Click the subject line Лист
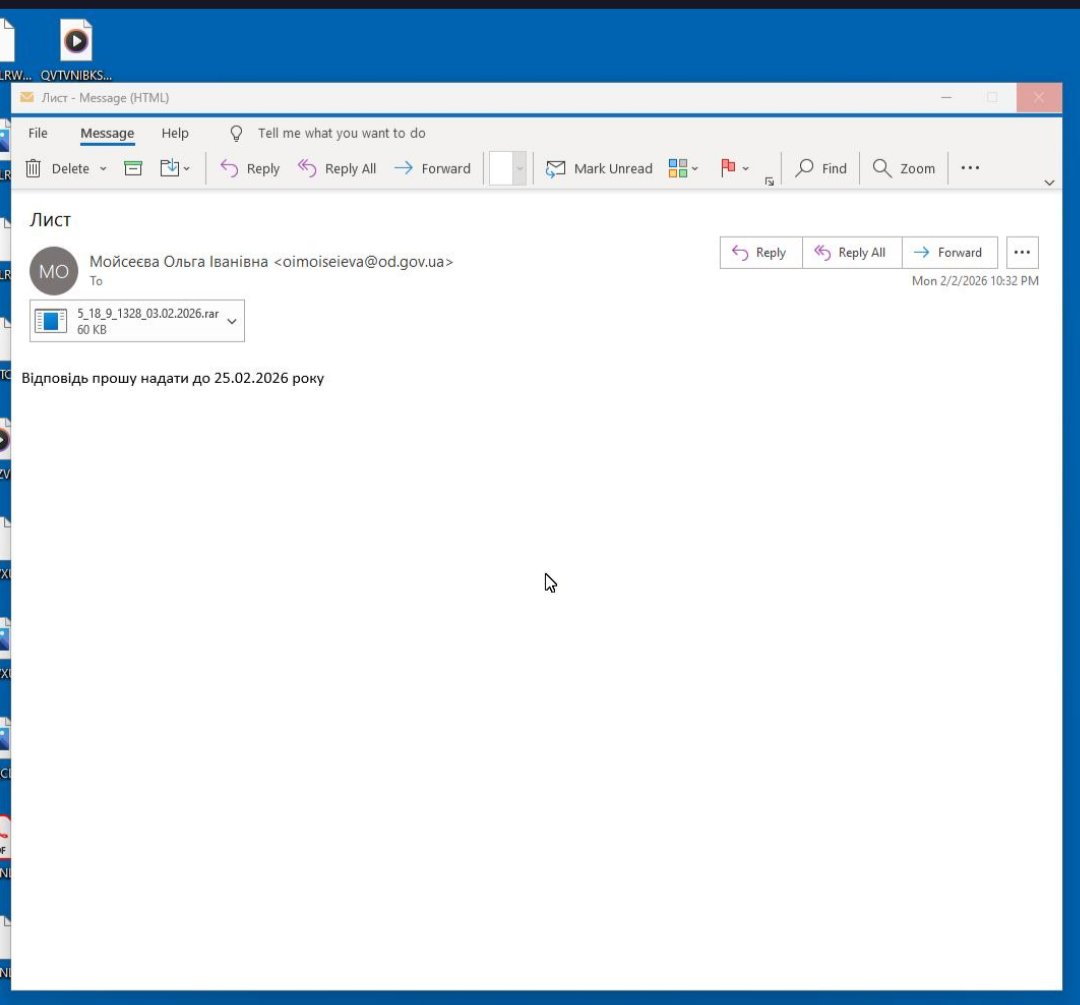 pos(50,220)
